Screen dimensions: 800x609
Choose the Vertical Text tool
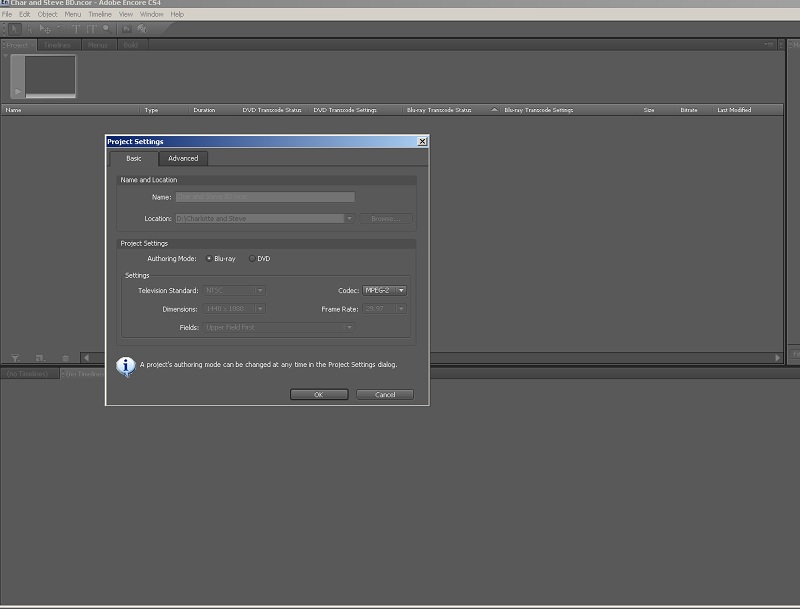point(91,28)
